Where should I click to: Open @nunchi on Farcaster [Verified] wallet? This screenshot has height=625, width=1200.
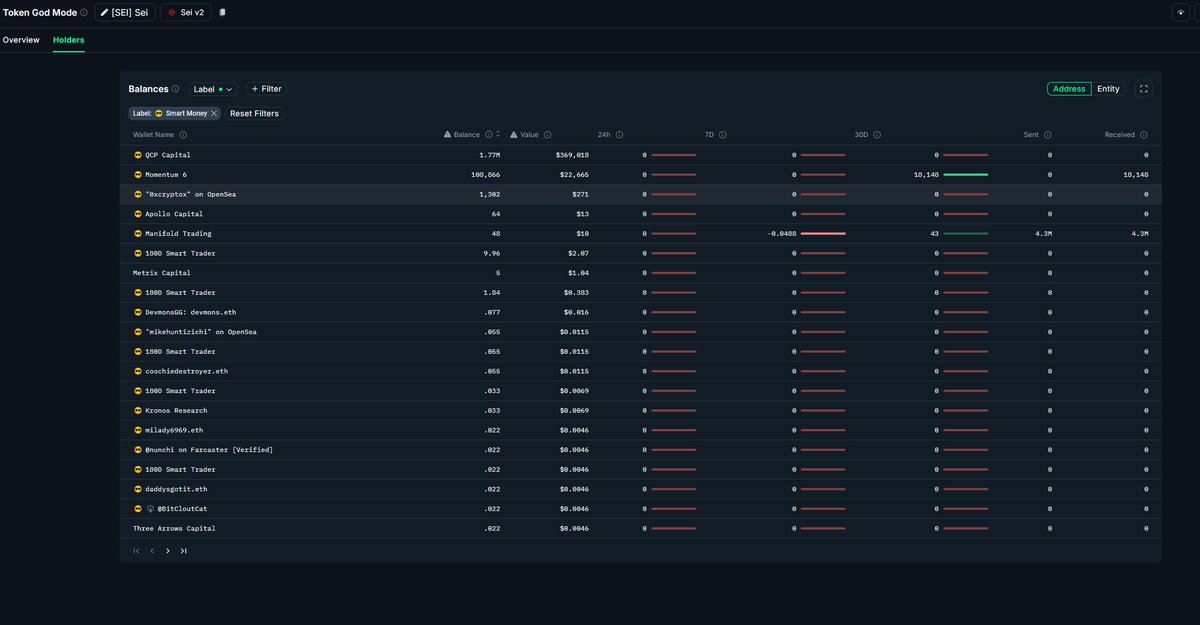[x=209, y=450]
